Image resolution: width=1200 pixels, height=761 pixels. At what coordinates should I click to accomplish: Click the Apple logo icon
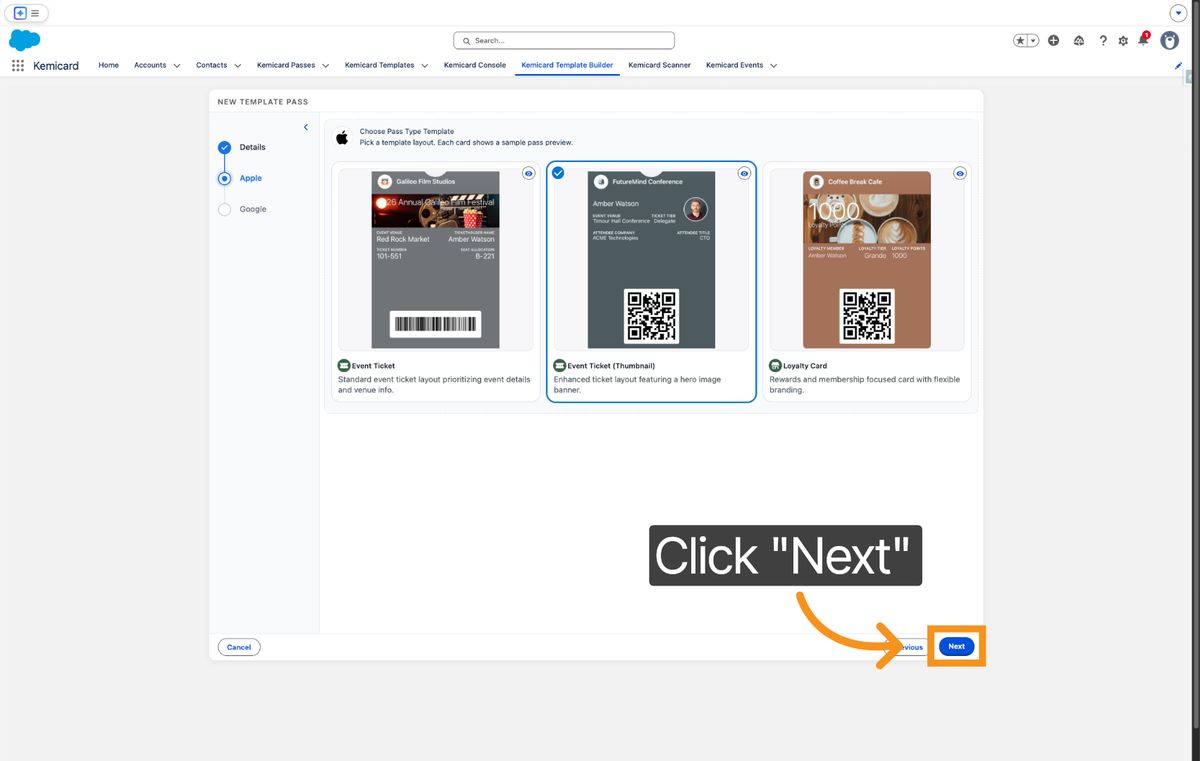coord(342,137)
